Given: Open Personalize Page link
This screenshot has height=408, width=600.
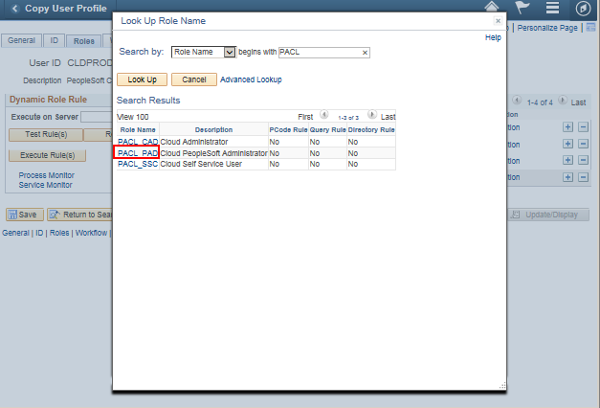Looking at the screenshot, I should coord(547,28).
